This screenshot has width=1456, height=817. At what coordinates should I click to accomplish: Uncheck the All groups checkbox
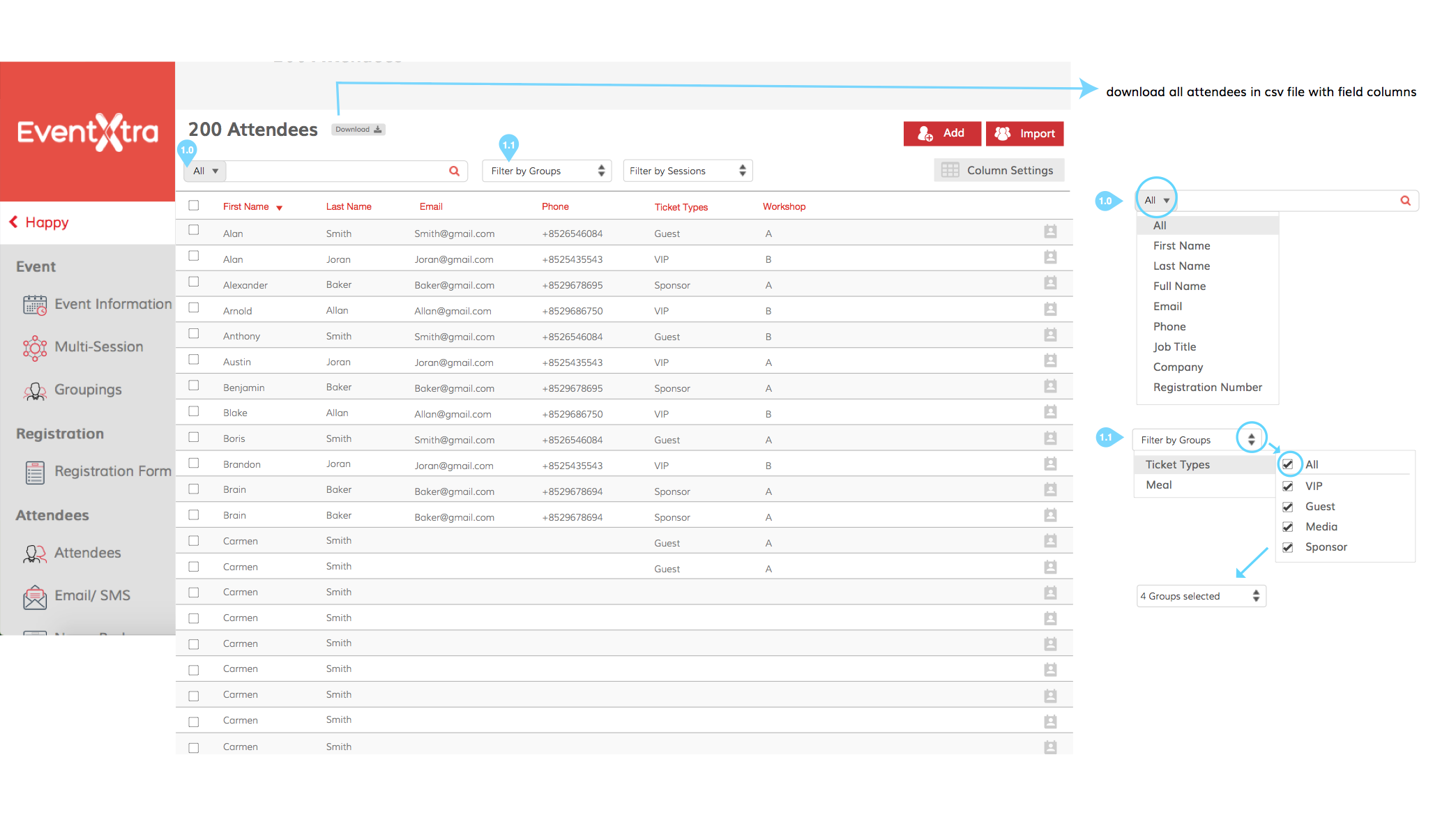click(x=1288, y=464)
